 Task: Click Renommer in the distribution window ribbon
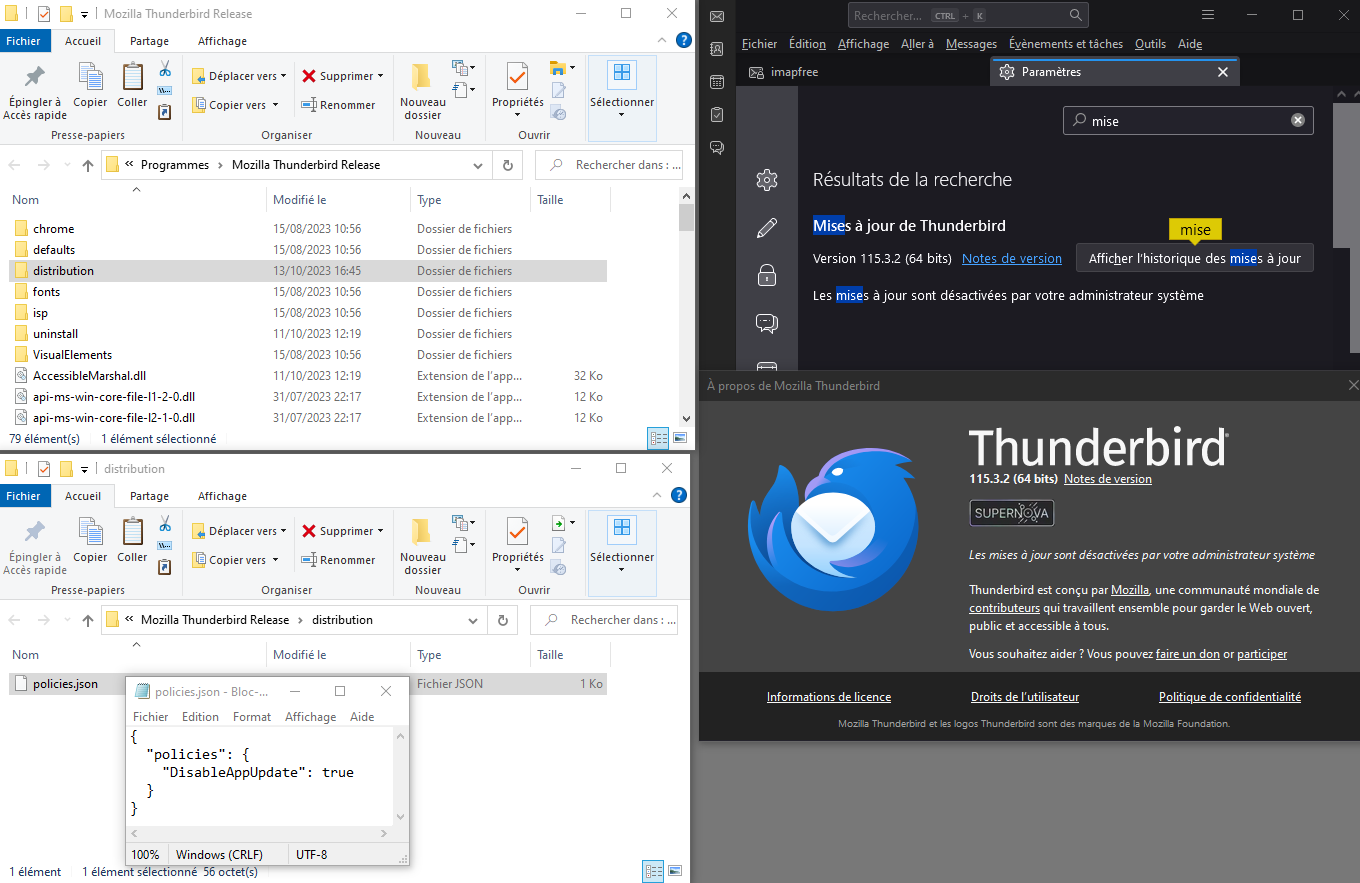tap(339, 560)
